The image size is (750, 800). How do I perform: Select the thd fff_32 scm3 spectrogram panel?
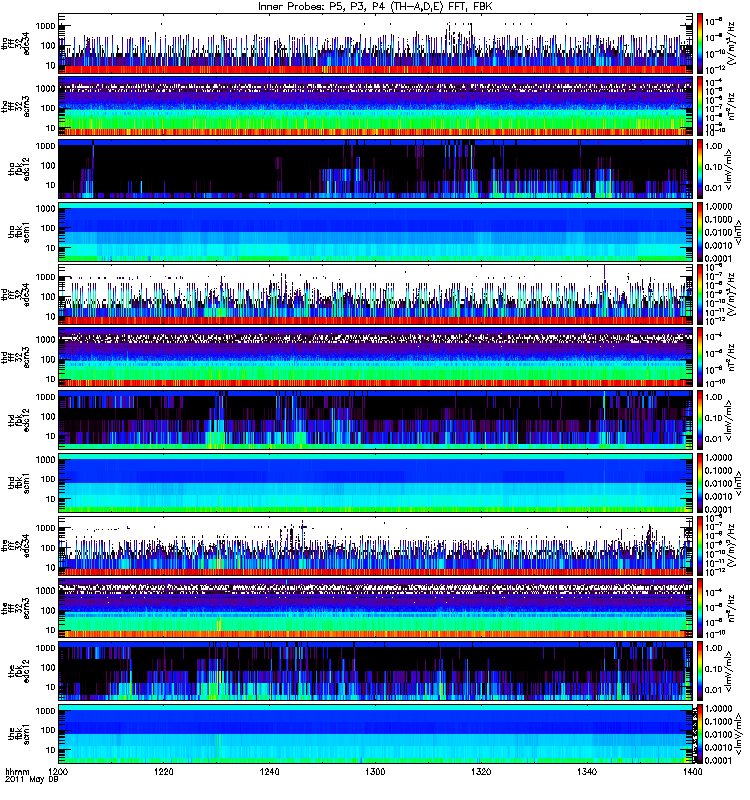(x=376, y=358)
